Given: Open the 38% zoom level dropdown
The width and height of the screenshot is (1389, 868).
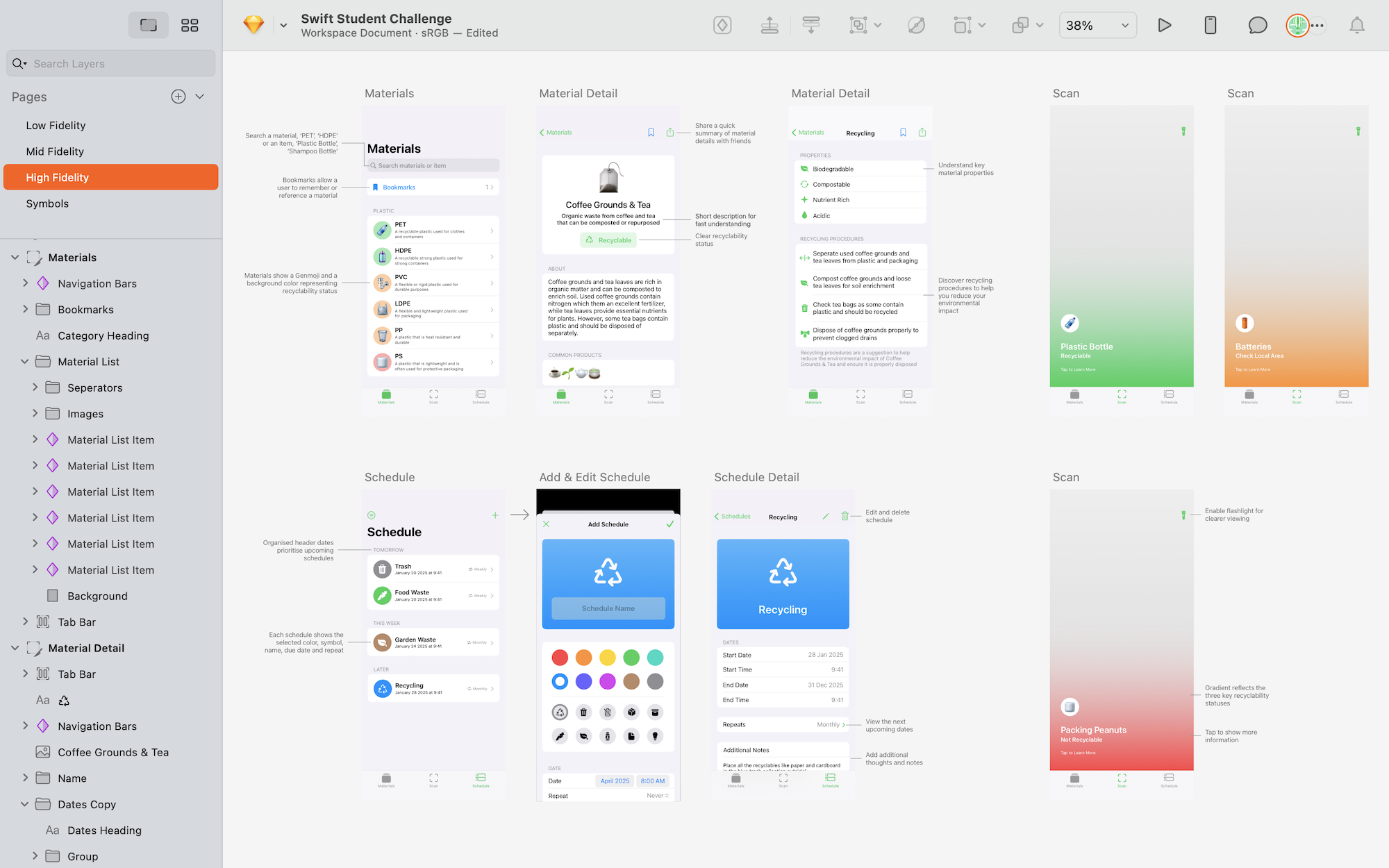Looking at the screenshot, I should pos(1097,26).
